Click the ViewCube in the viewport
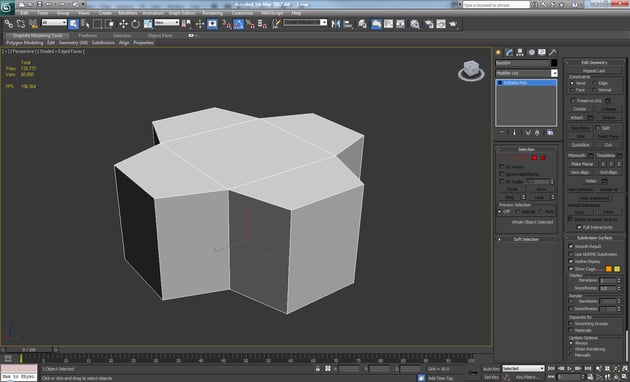This screenshot has width=630, height=382. point(471,70)
